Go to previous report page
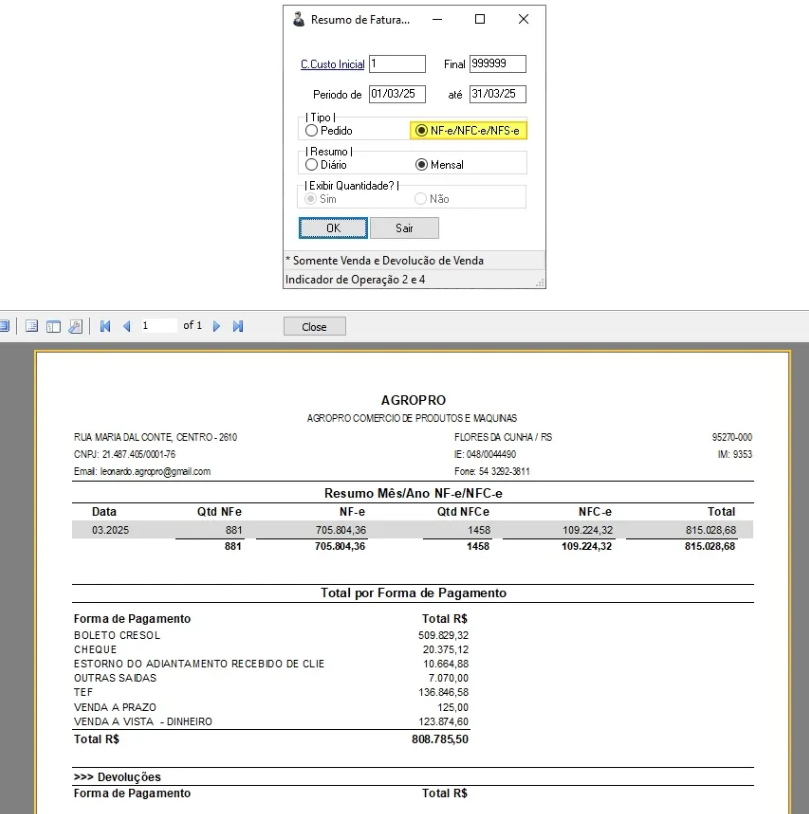The width and height of the screenshot is (809, 814). click(x=127, y=326)
